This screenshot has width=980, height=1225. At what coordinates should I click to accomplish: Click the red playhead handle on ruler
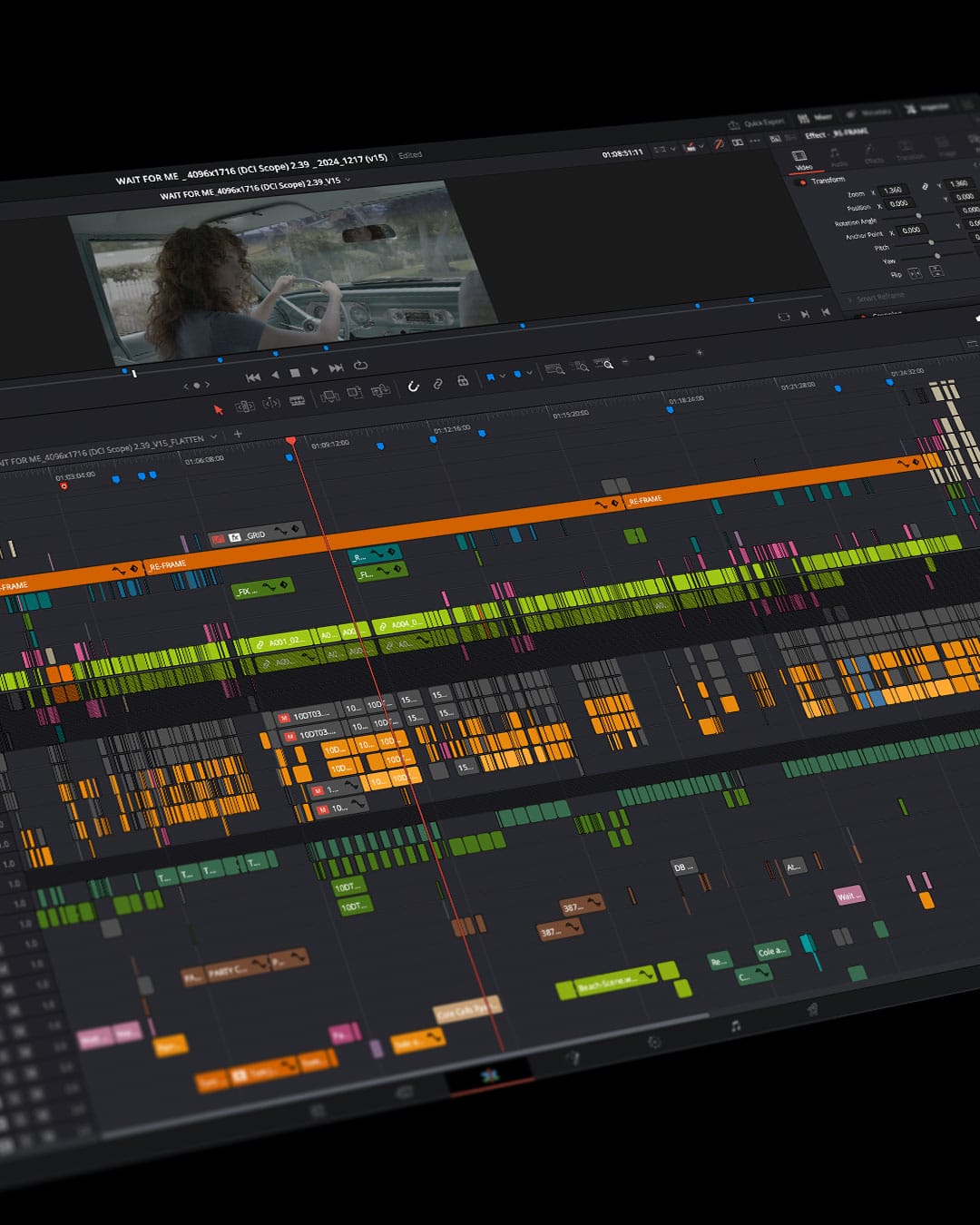290,440
